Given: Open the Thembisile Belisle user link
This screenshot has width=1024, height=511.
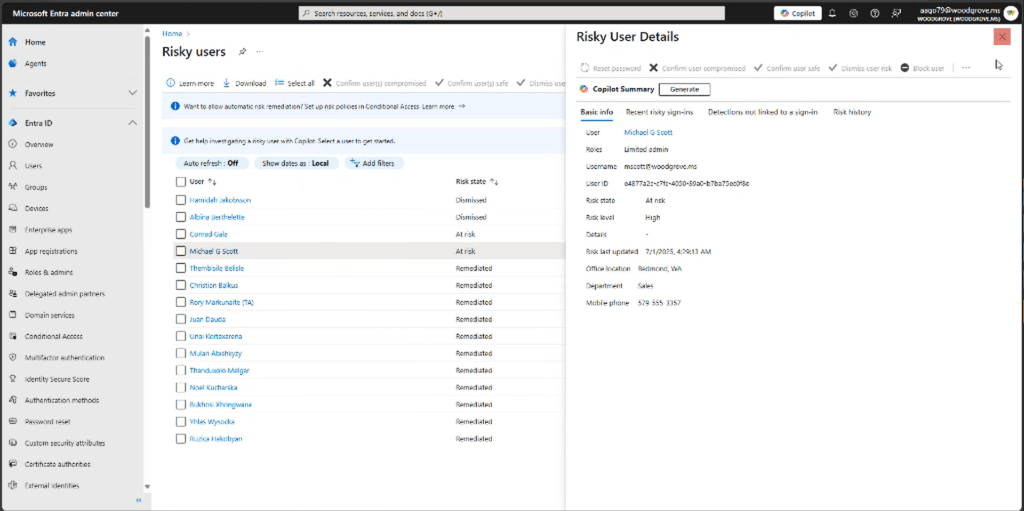Looking at the screenshot, I should click(x=216, y=268).
